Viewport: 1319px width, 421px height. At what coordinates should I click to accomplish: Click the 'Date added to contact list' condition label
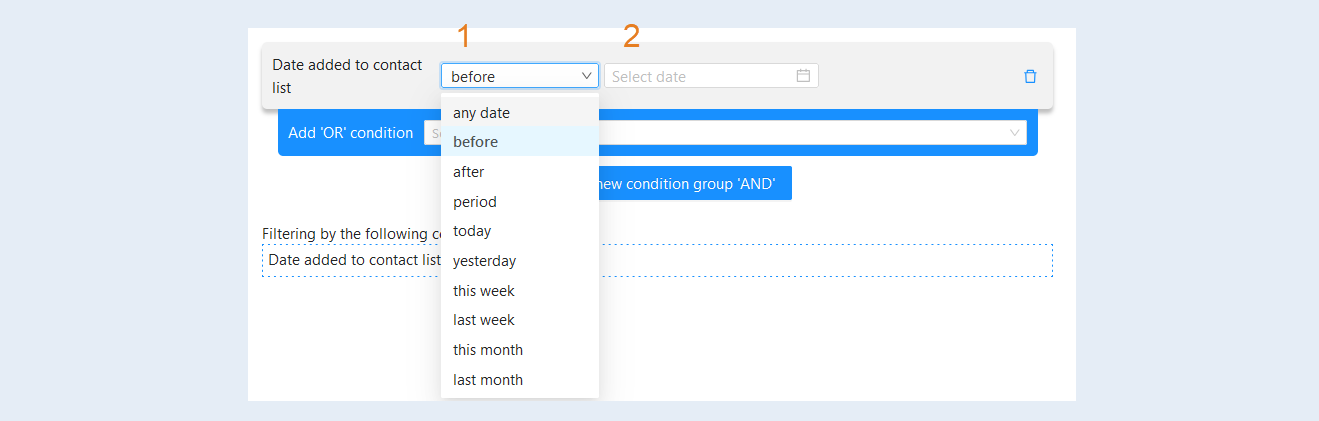click(348, 76)
